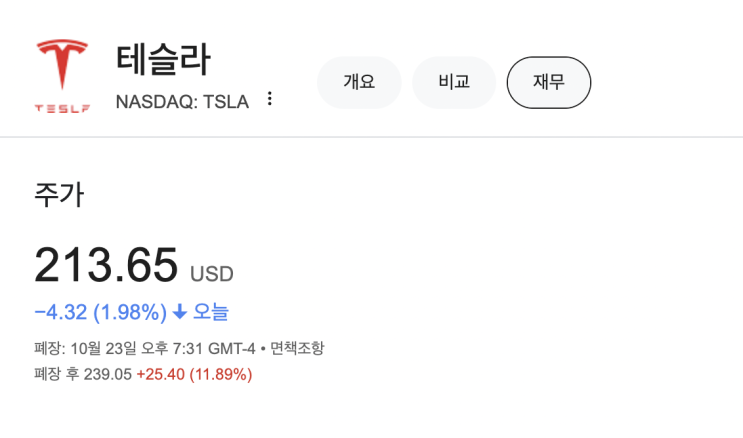Screen dimensions: 743x438
Task: Click the 239.05 after-hours price
Action: [111, 374]
